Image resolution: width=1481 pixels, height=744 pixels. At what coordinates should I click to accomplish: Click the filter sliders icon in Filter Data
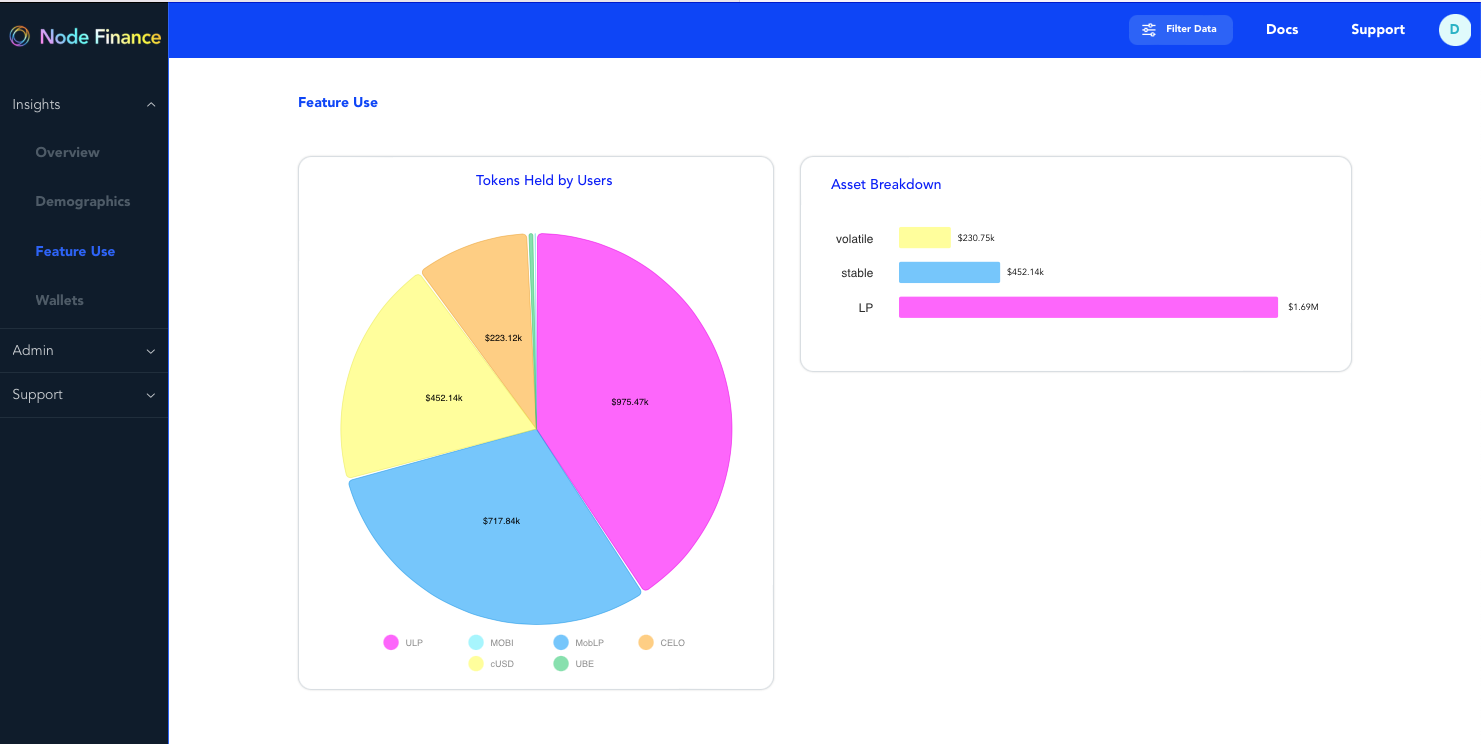pos(1149,30)
